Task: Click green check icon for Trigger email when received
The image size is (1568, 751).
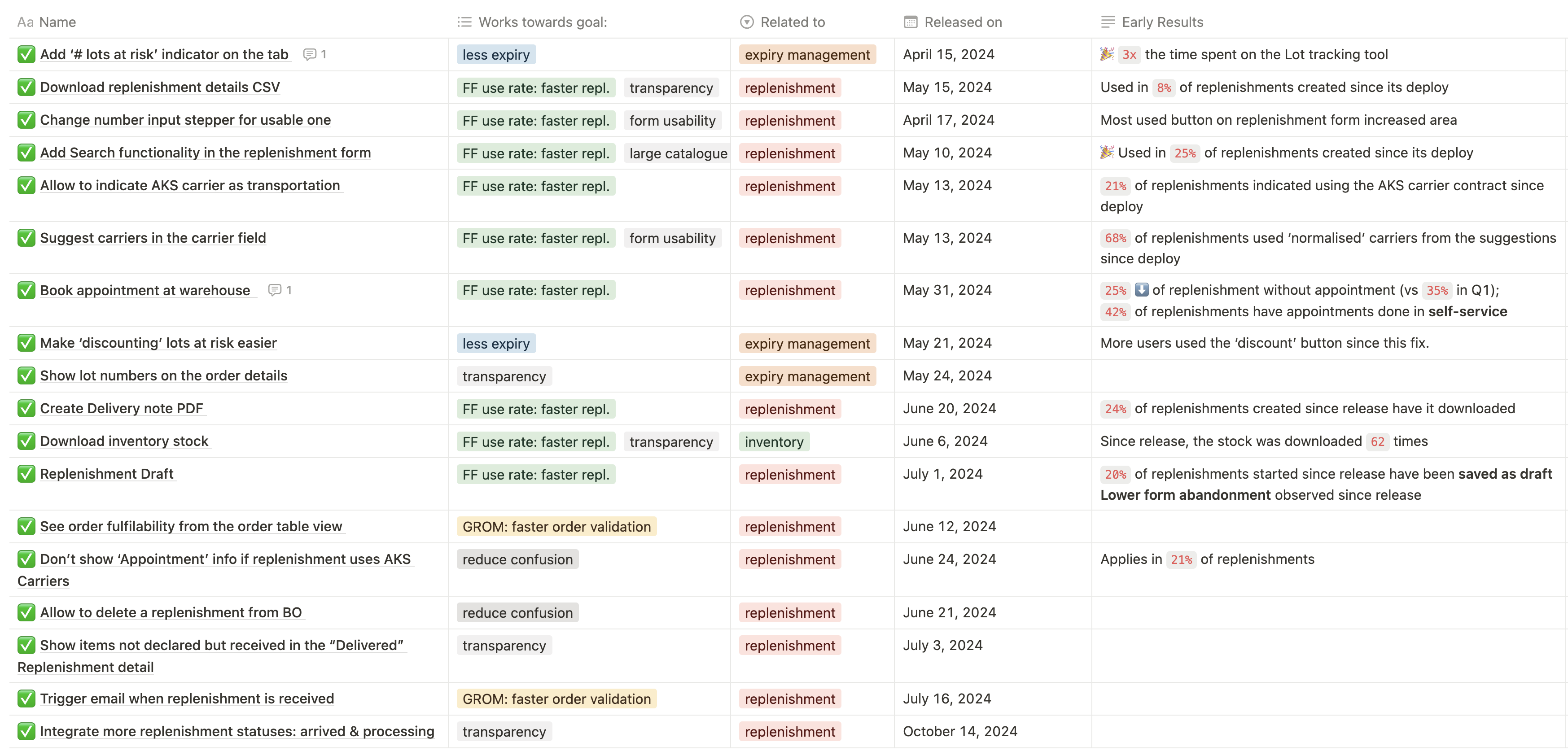Action: pyautogui.click(x=26, y=699)
